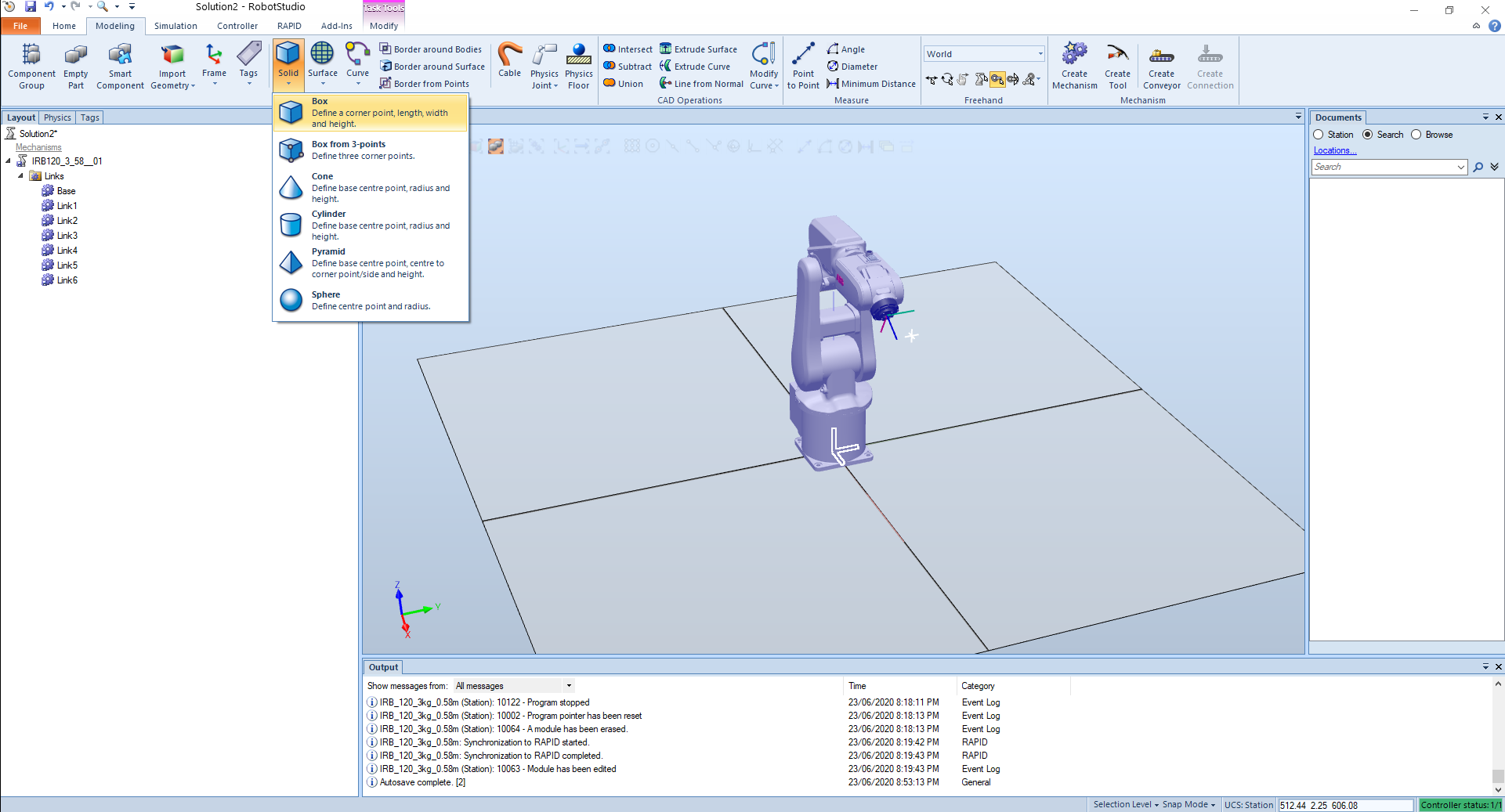Select the Point to Point measure tool
The height and width of the screenshot is (812, 1505).
pos(803,65)
